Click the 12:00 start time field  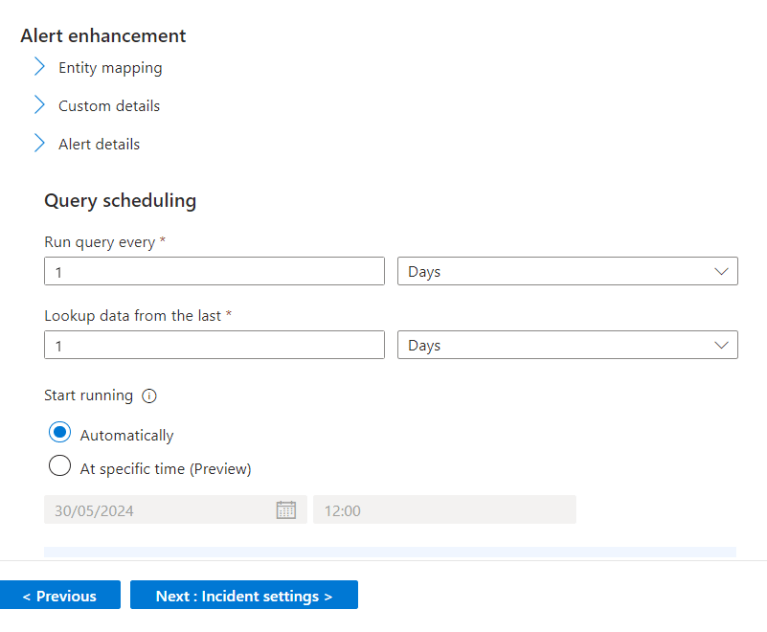point(444,510)
